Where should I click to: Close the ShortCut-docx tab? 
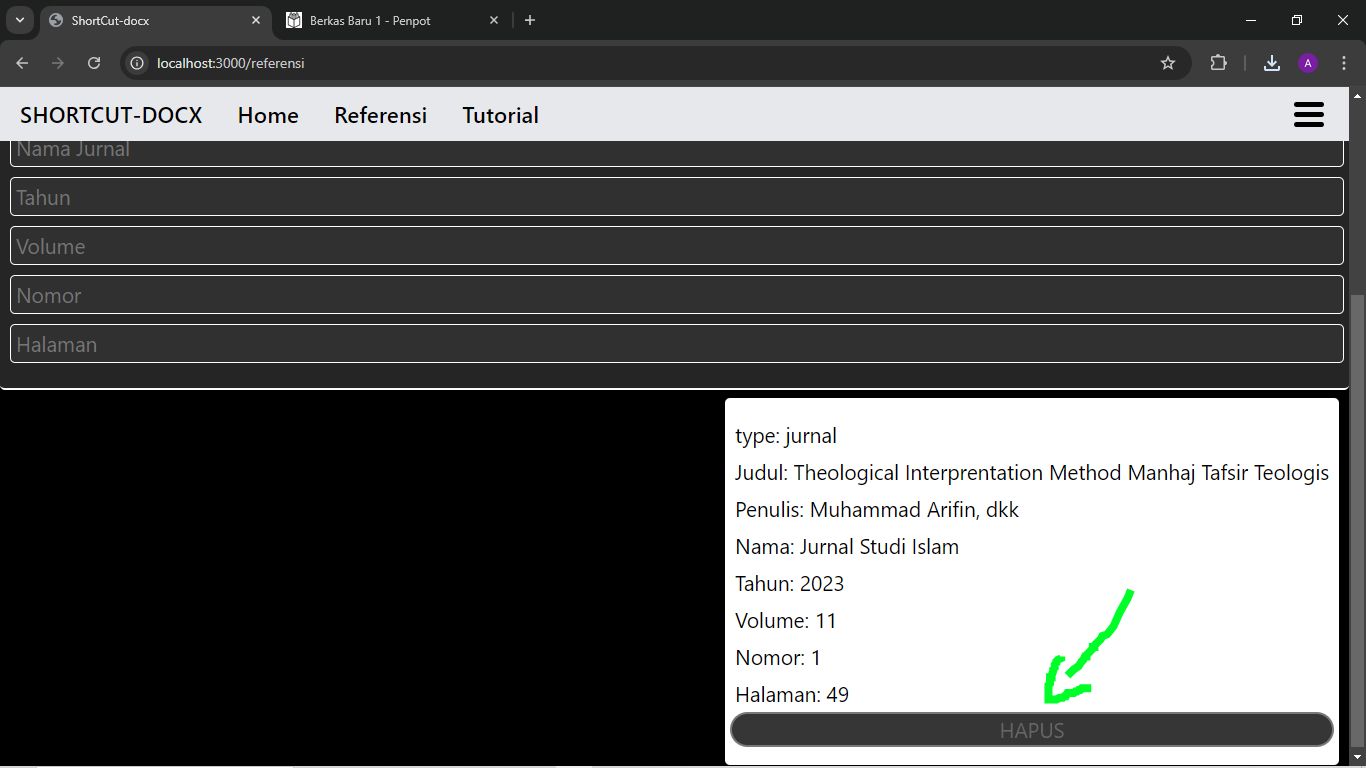256,20
